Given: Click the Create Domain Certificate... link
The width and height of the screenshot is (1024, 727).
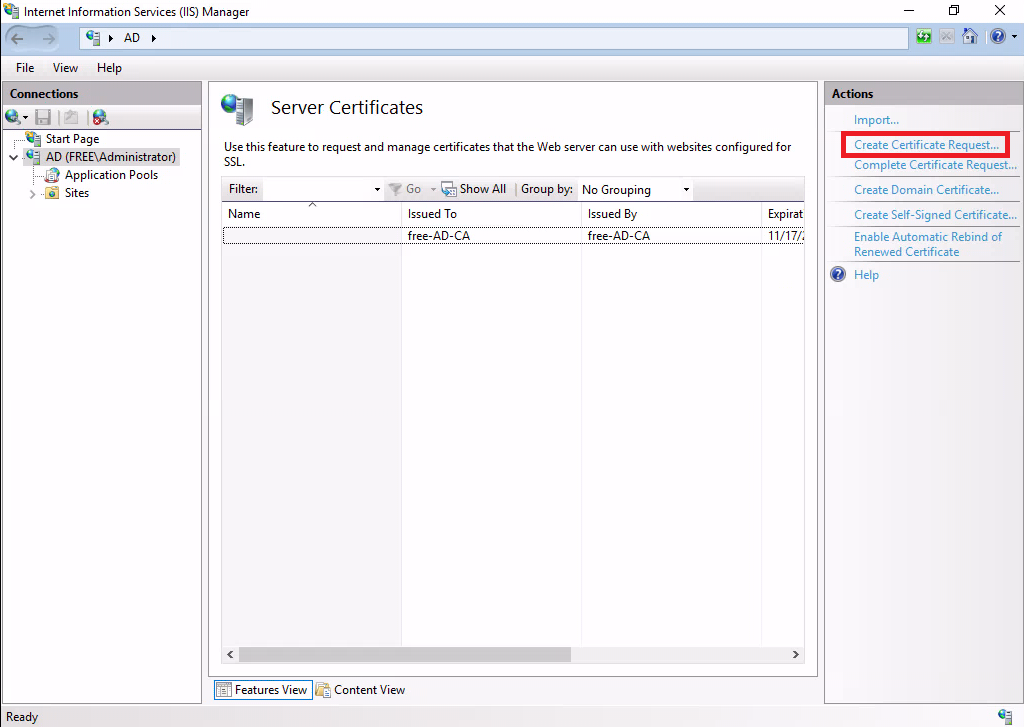Looking at the screenshot, I should 926,190.
